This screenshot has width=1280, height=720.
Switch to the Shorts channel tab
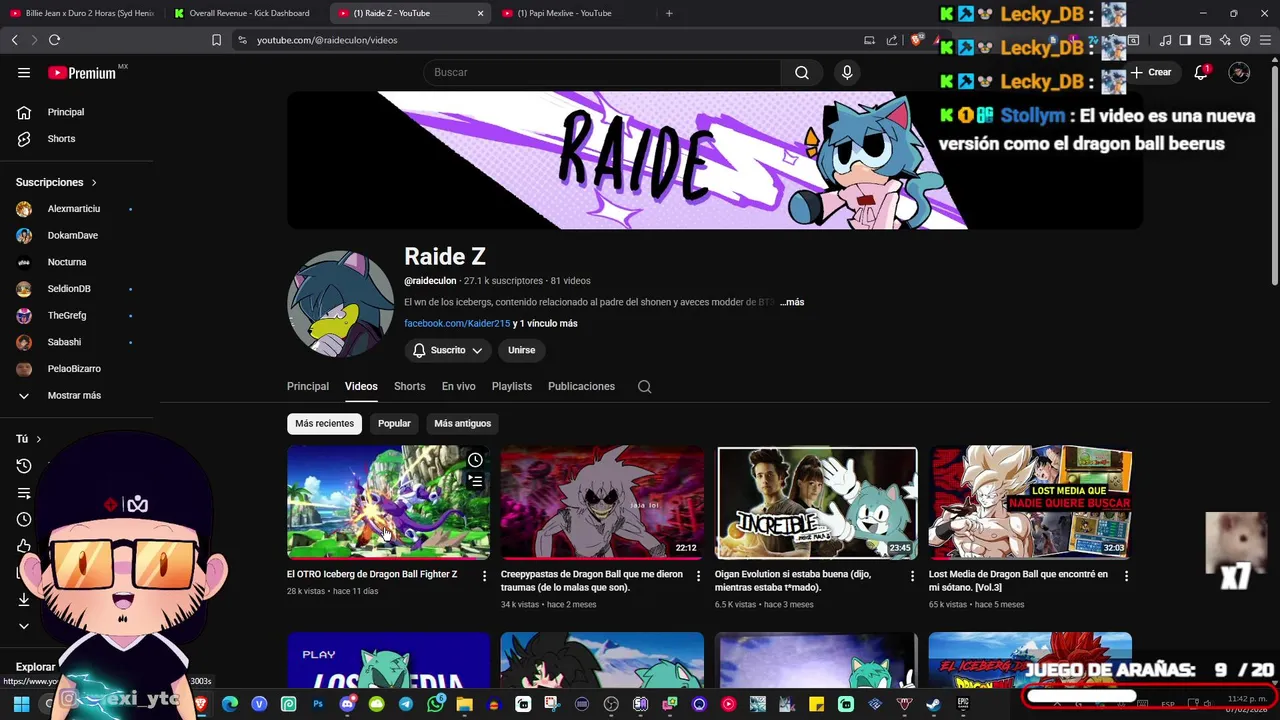[409, 387]
